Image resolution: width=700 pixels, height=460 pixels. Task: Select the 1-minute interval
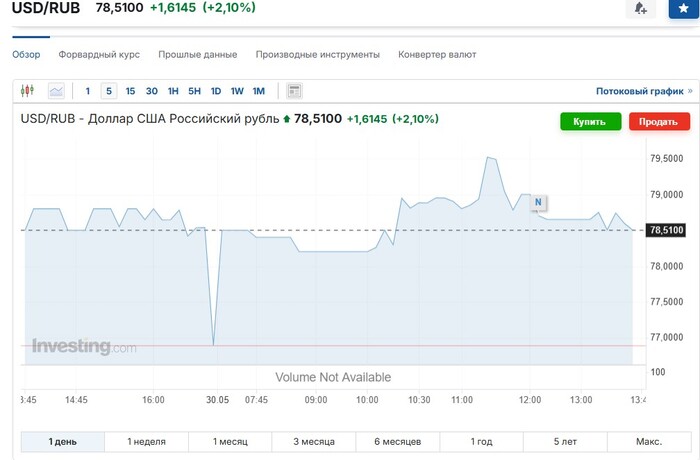88,91
